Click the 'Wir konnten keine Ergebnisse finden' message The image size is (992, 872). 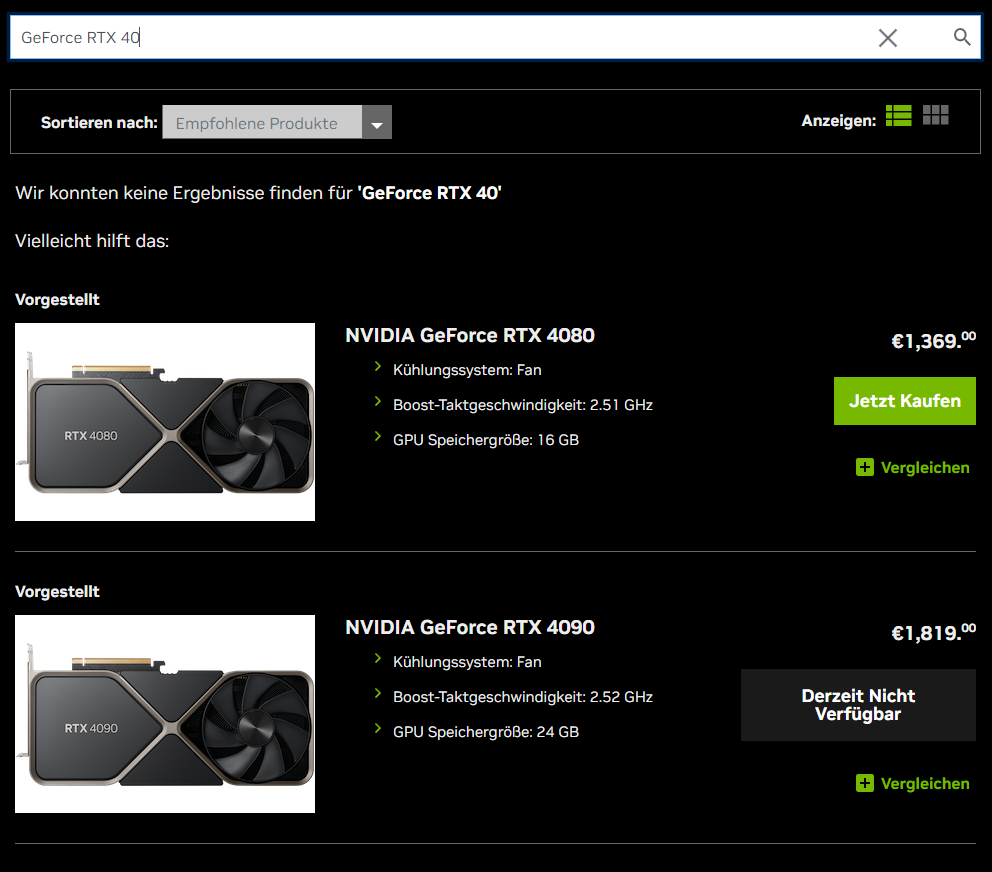(x=258, y=193)
